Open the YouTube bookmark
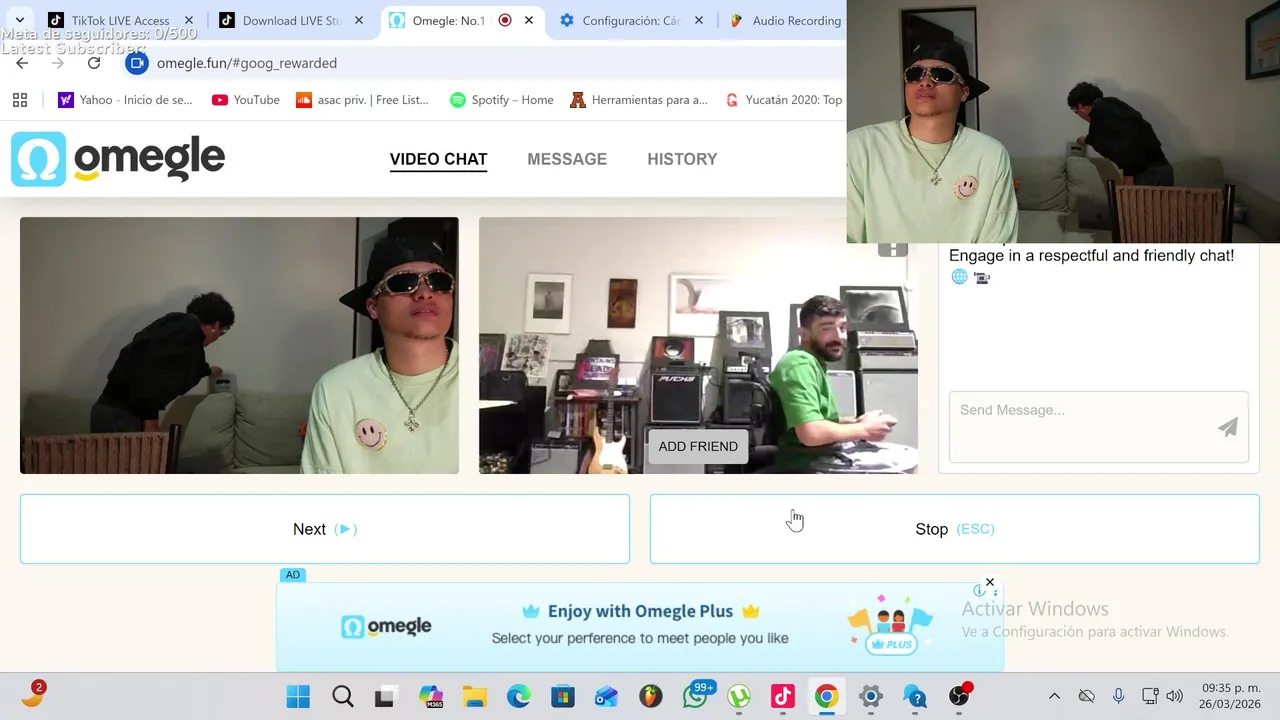The image size is (1280, 720). coord(246,100)
